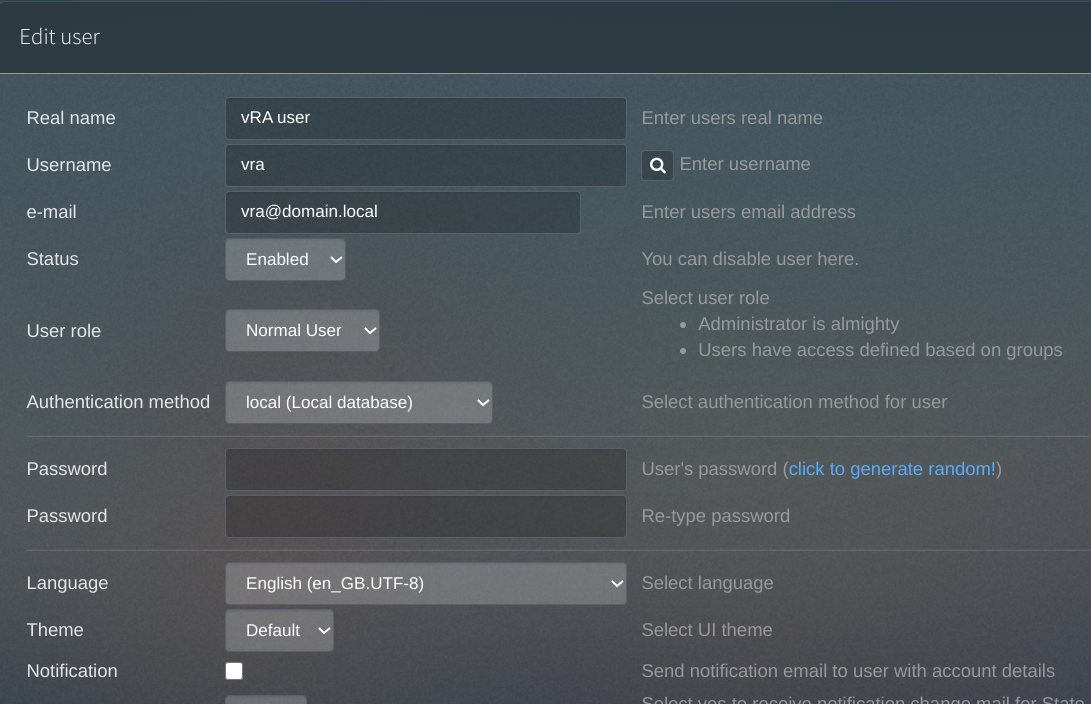Click the first Password input field
The width and height of the screenshot is (1091, 704).
pos(426,470)
